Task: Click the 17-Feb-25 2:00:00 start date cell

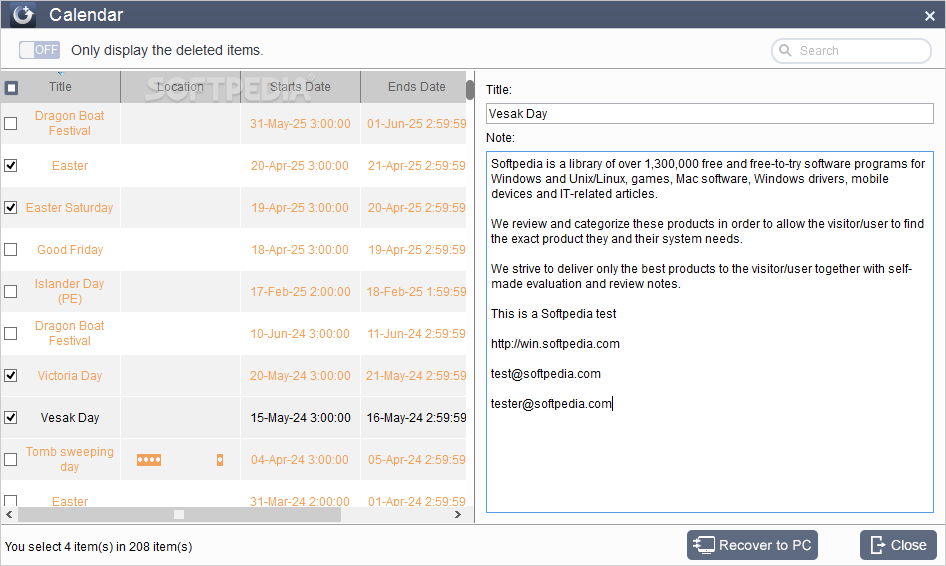Action: (x=300, y=291)
